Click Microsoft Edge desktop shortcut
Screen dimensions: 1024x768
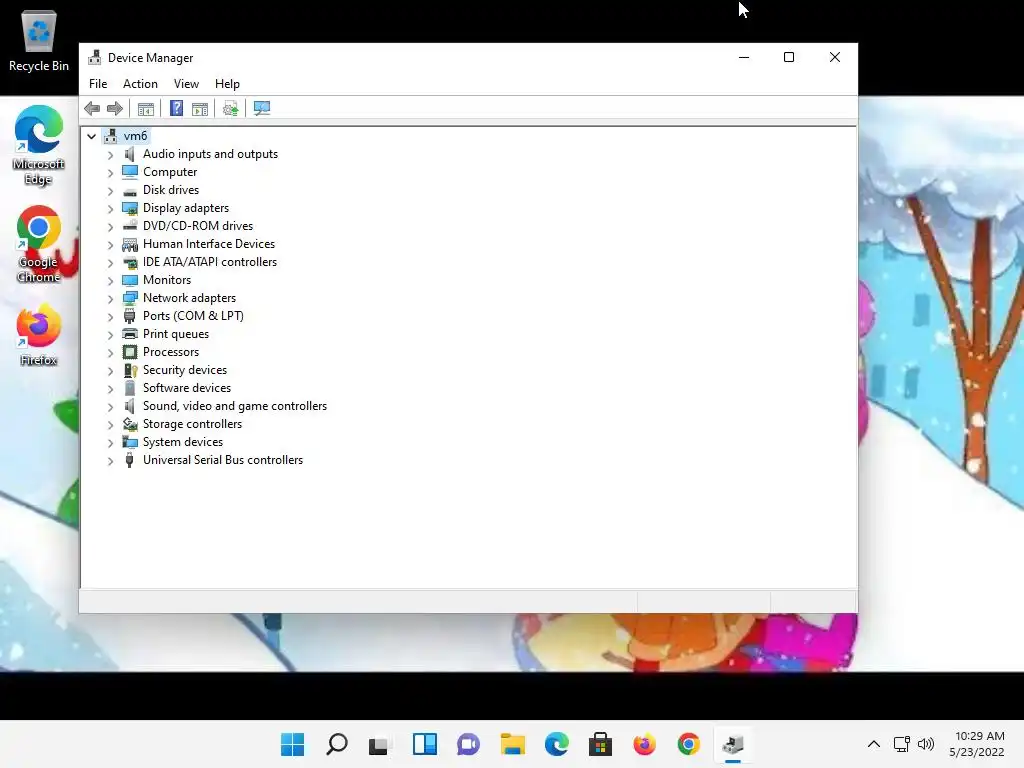click(x=39, y=145)
